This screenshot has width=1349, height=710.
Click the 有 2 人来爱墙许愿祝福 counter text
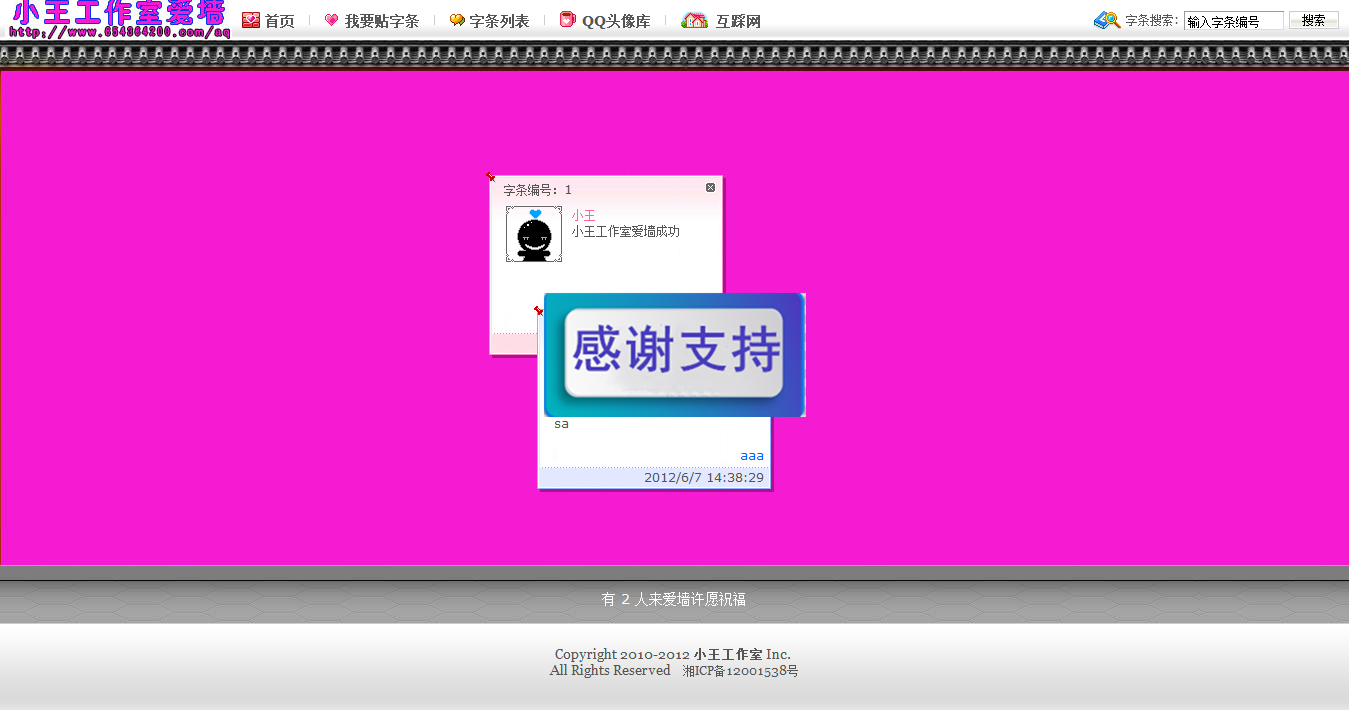click(674, 600)
